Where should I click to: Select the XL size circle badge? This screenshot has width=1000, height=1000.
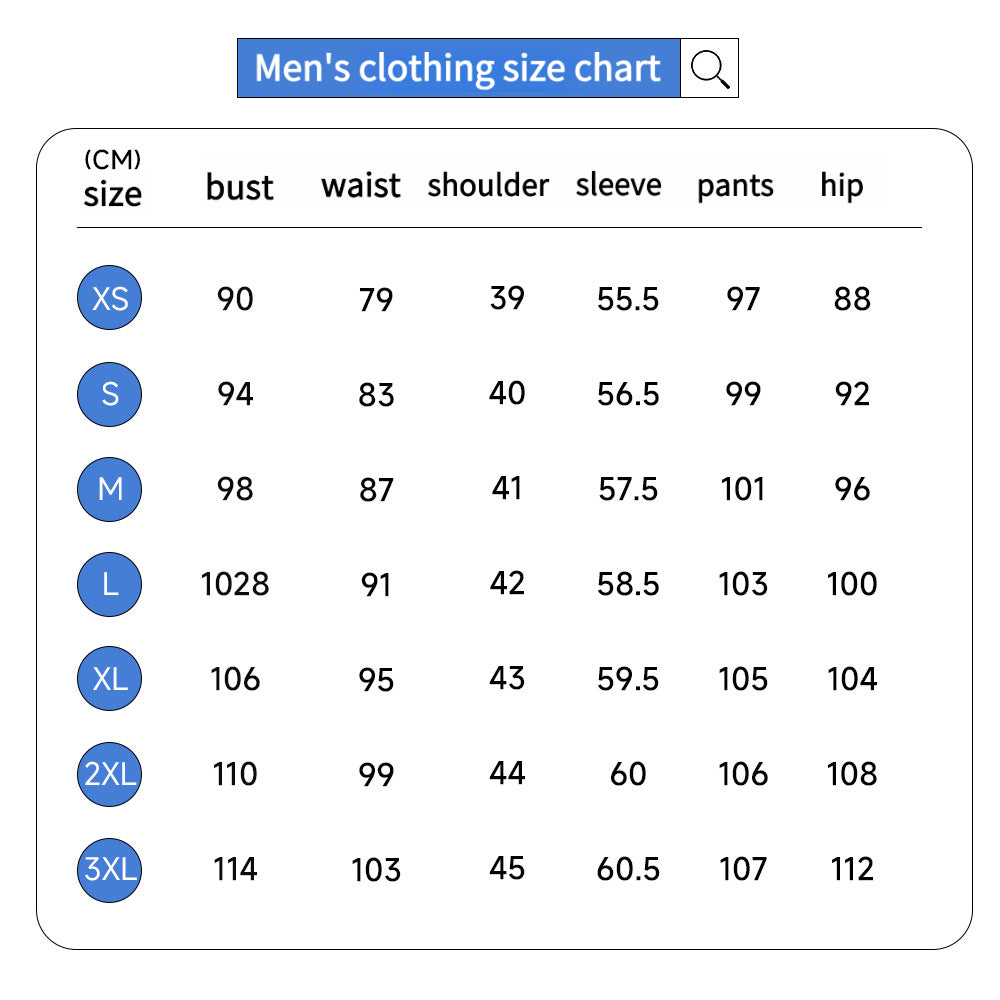click(x=109, y=679)
